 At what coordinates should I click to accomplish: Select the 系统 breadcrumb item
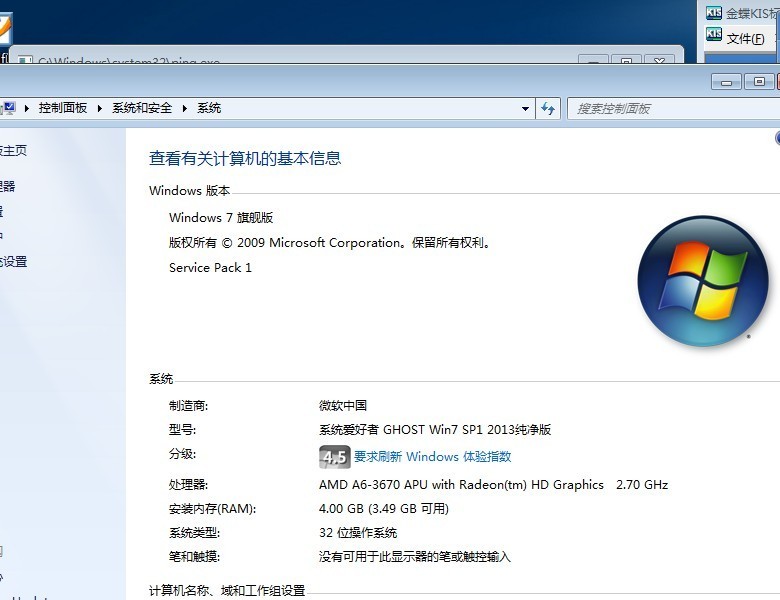(x=209, y=108)
